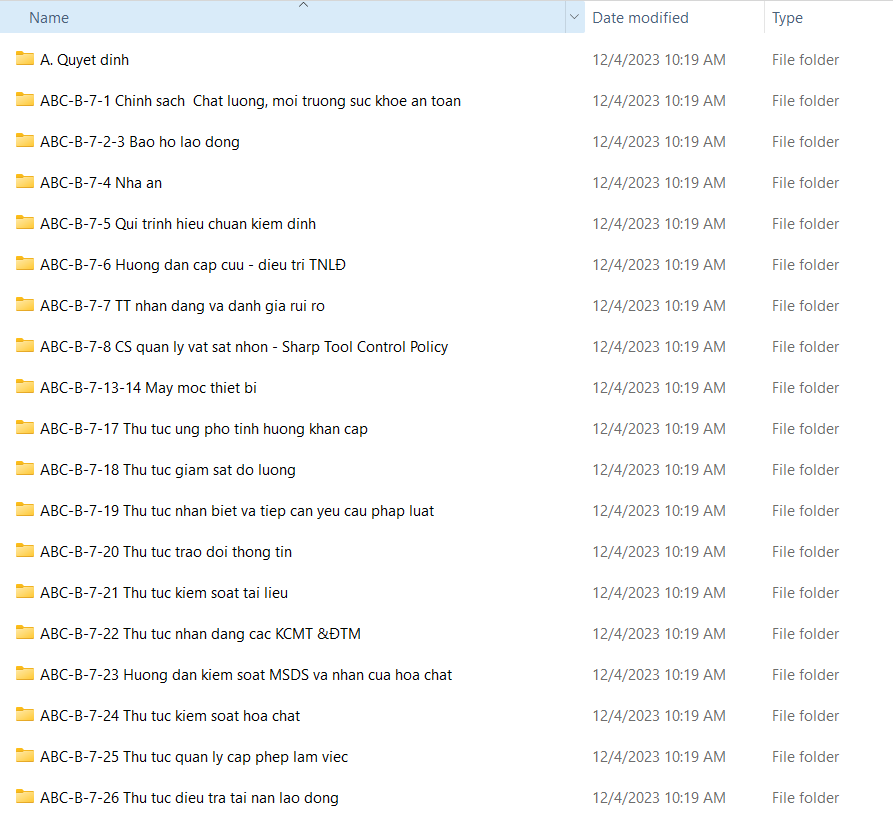Screen dimensions: 893x837
Task: Click folder icon for ABC-B-7-26 dieu tra tai nan
Action: [x=25, y=797]
